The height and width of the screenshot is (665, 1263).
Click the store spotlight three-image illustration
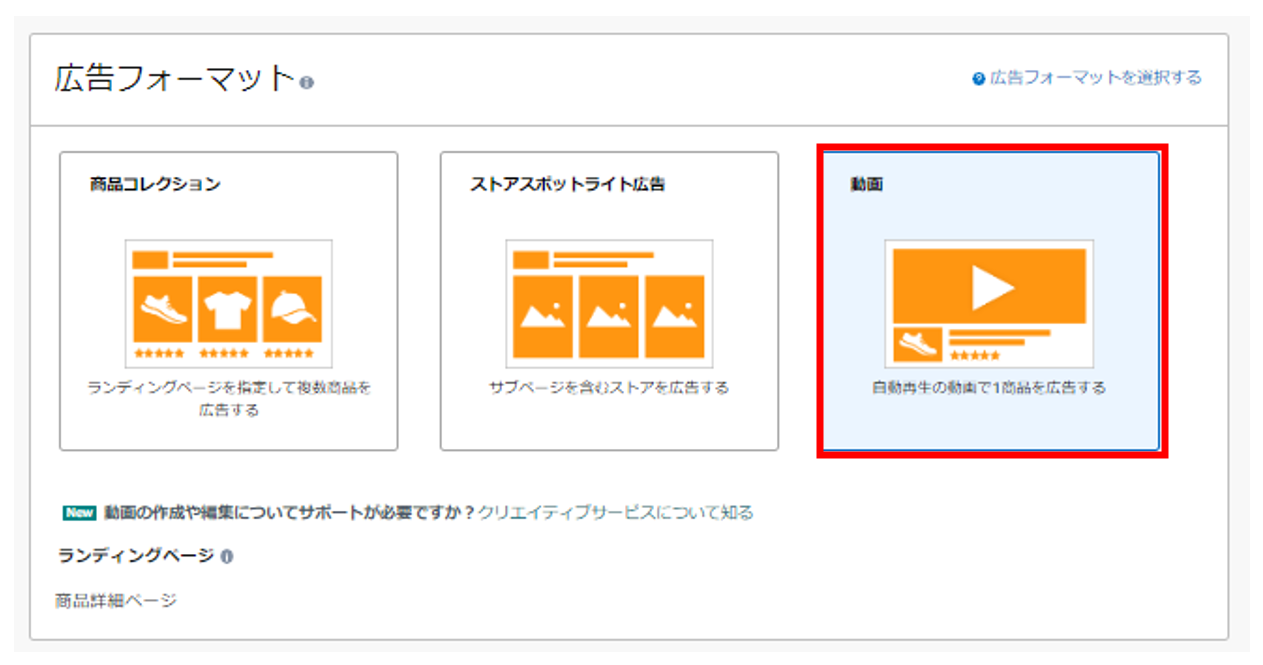[609, 304]
